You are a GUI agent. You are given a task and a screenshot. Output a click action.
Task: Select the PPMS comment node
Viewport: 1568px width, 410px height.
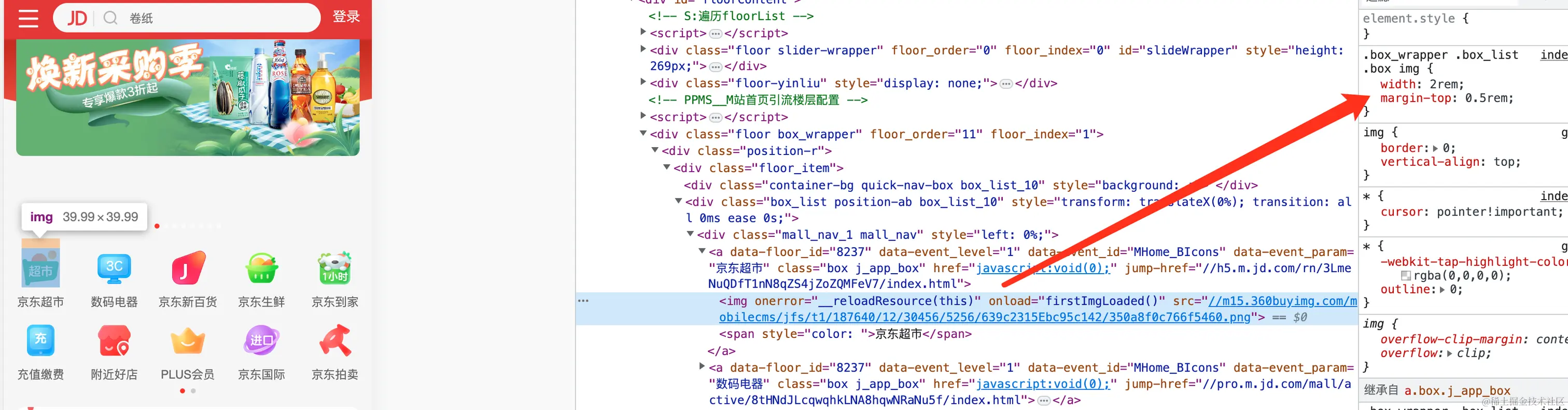[758, 100]
